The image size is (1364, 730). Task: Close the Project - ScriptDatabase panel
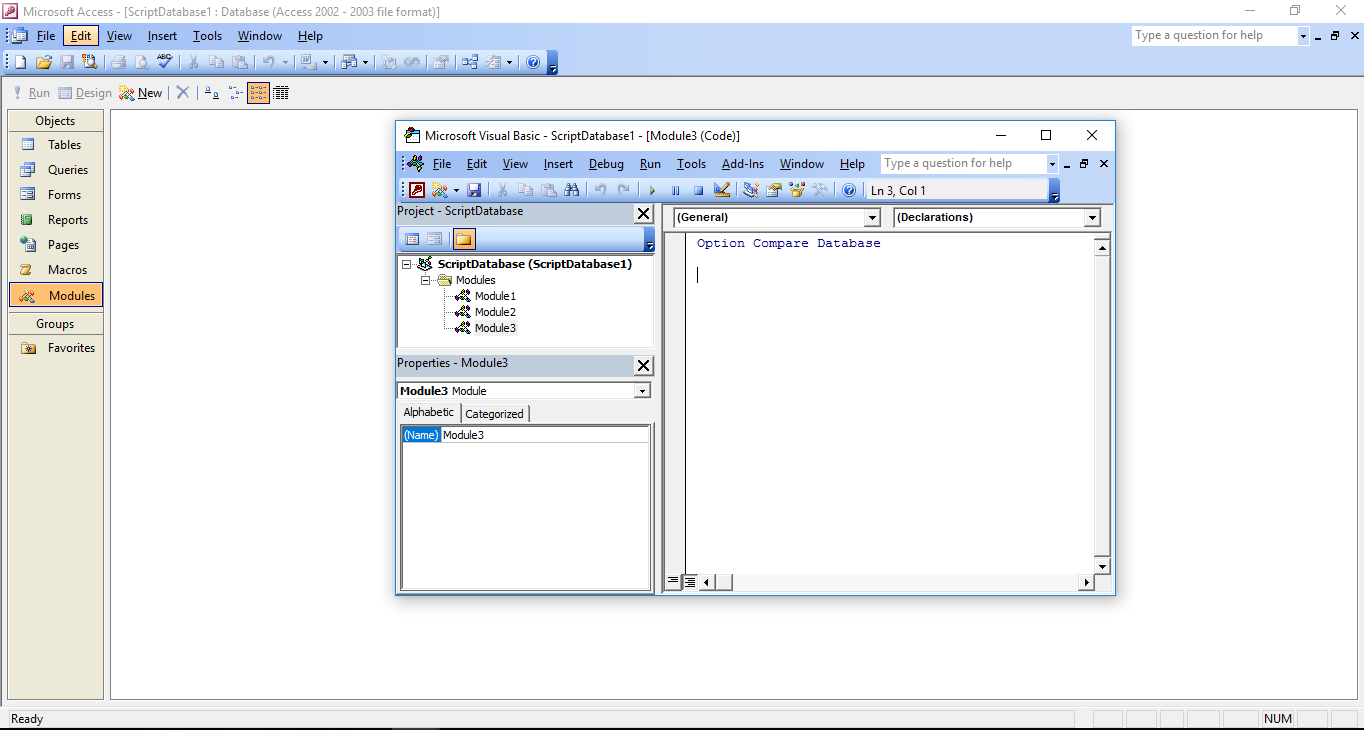(643, 213)
